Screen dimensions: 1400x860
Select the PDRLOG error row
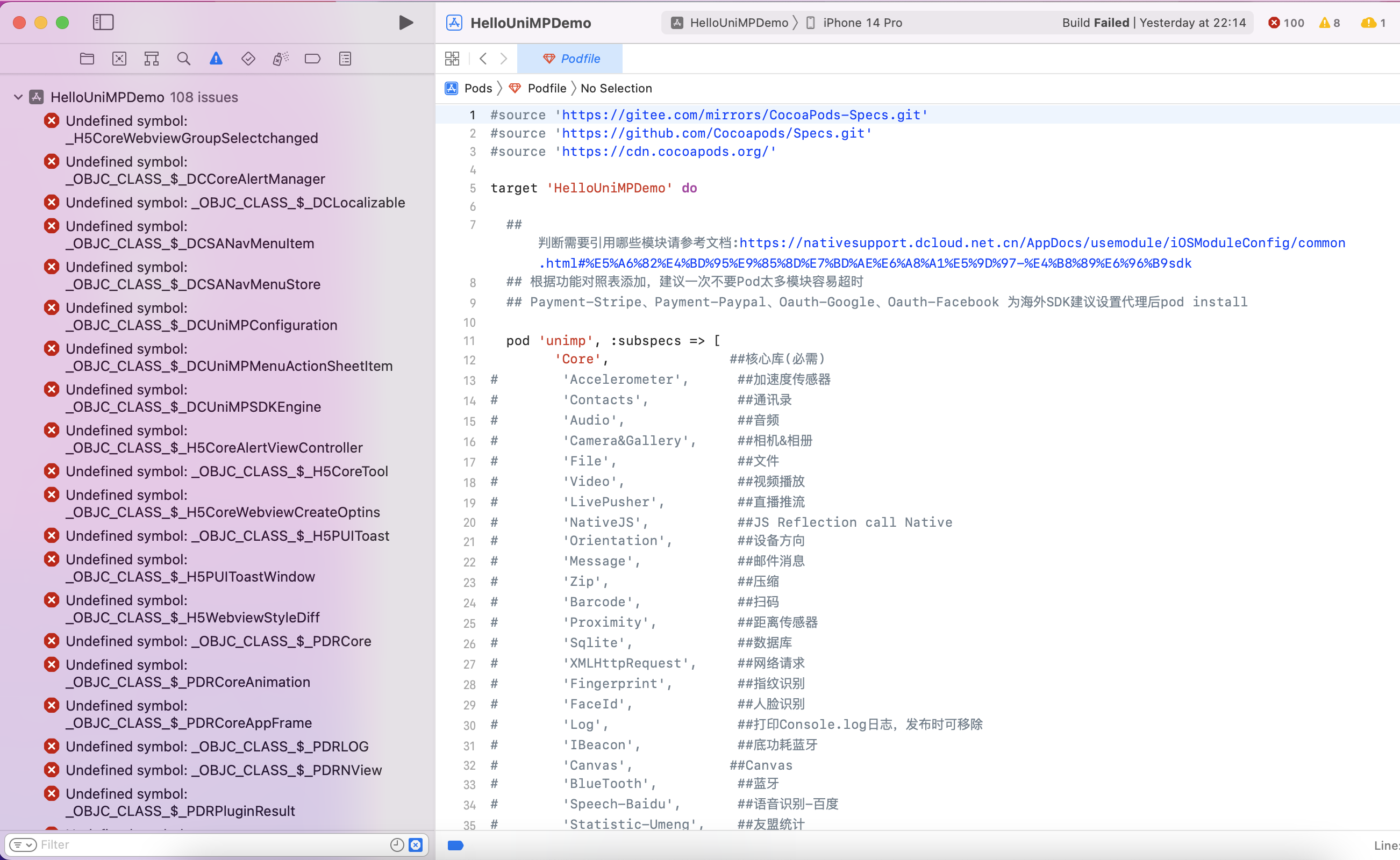[x=217, y=746]
